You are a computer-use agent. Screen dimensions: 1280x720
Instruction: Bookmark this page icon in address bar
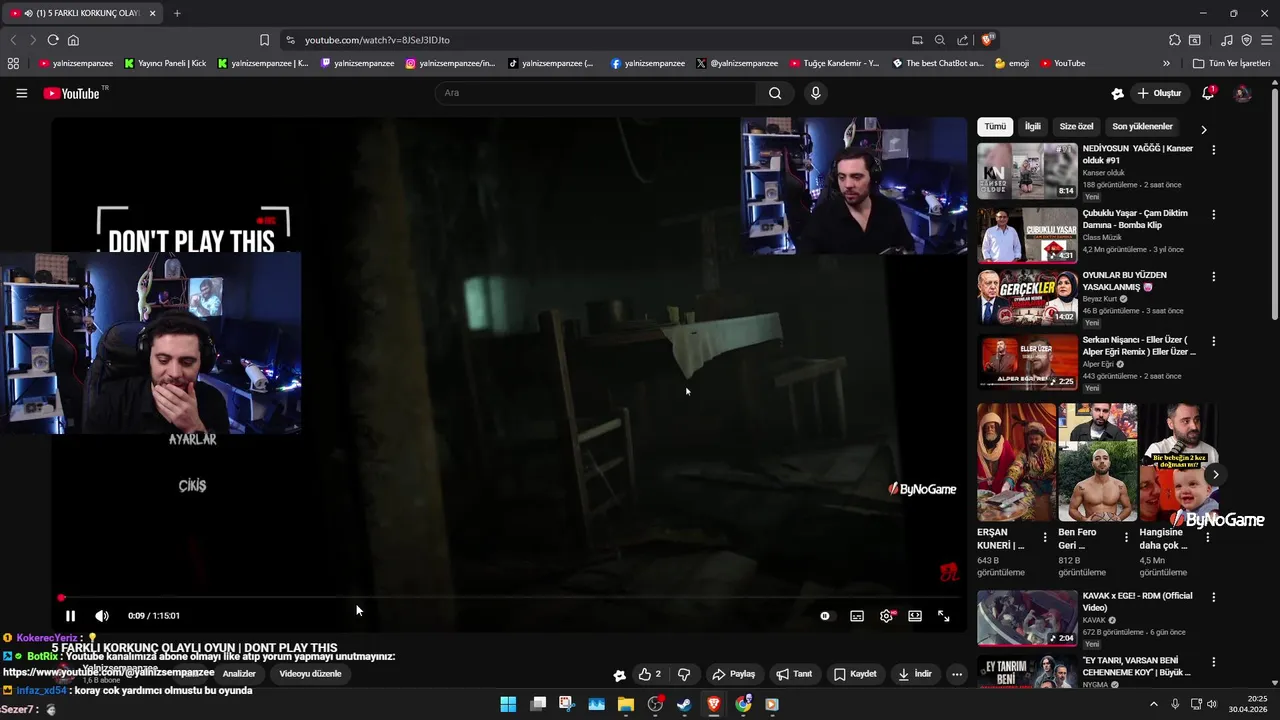pyautogui.click(x=264, y=40)
